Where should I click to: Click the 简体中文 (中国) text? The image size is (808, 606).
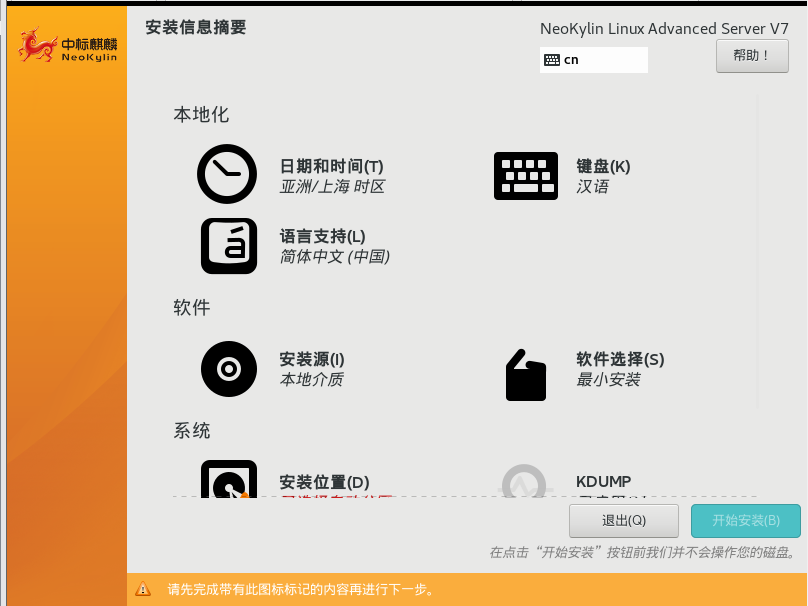pos(335,257)
